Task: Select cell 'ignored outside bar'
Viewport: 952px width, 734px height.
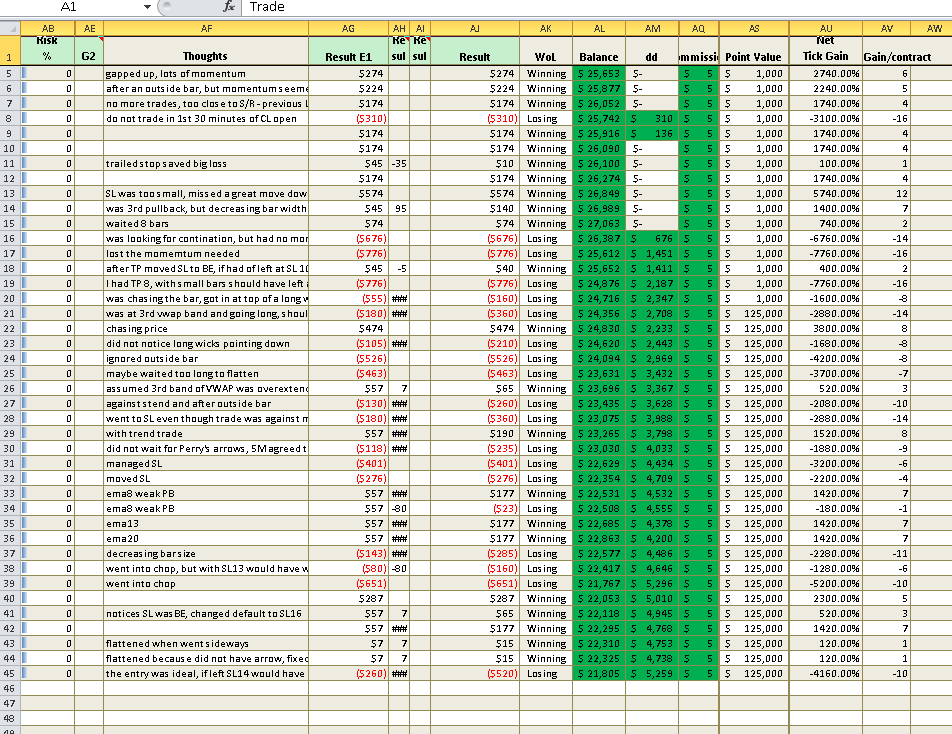Action: tap(206, 358)
